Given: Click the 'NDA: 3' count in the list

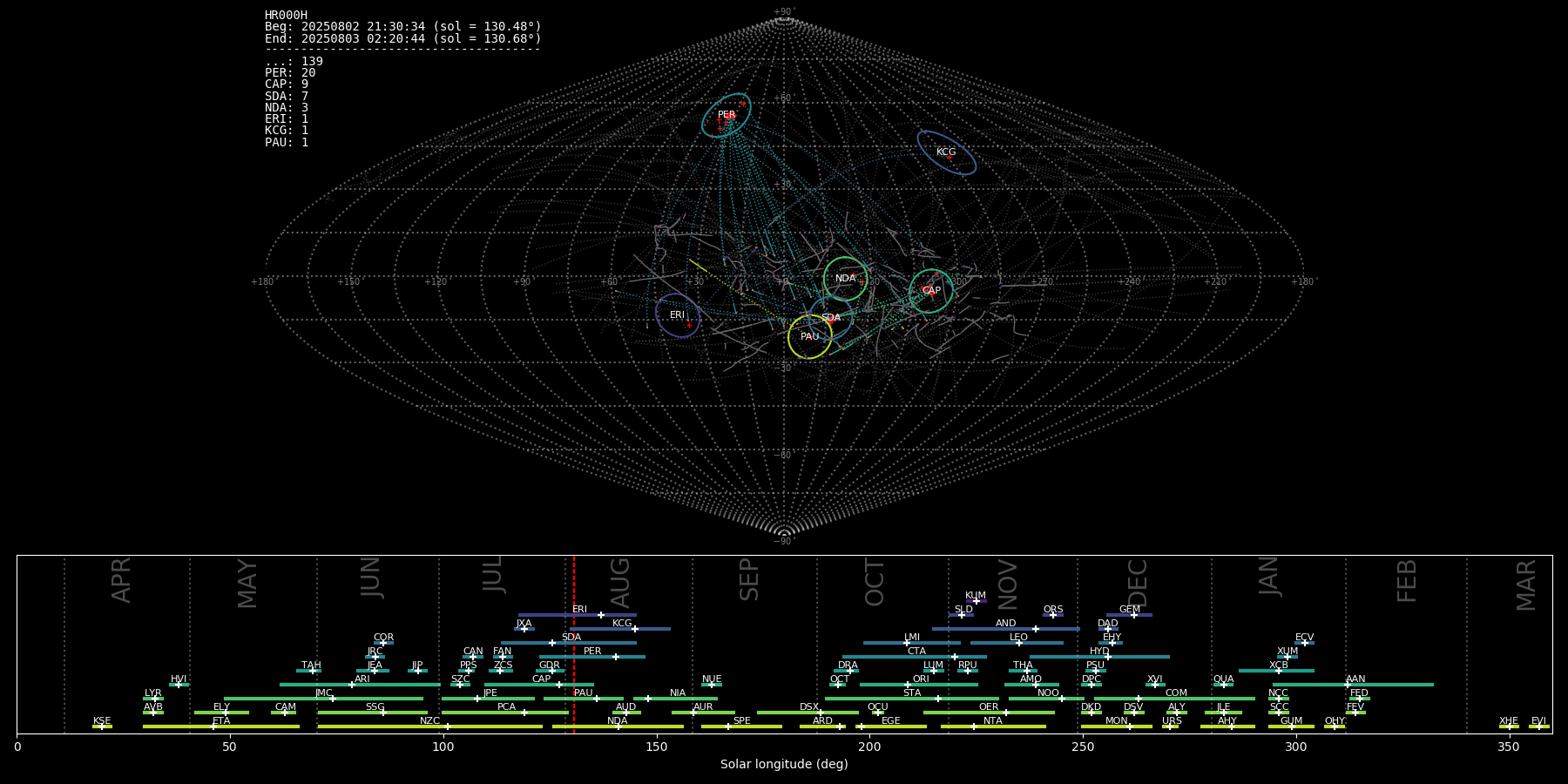Looking at the screenshot, I should pos(287,108).
